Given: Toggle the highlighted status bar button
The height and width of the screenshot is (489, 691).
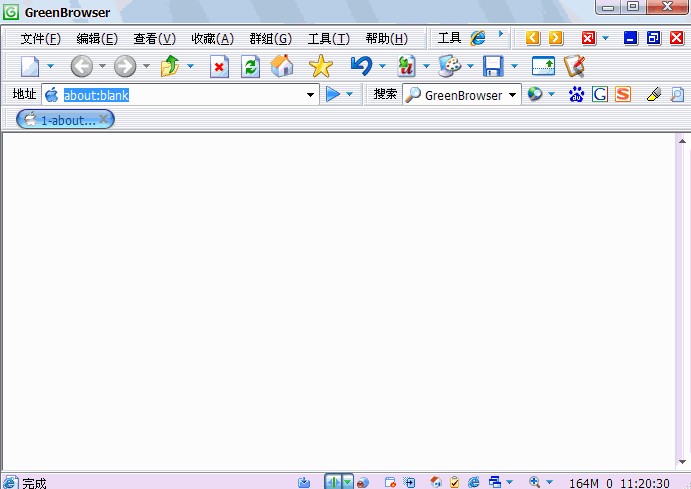Looking at the screenshot, I should (333, 482).
